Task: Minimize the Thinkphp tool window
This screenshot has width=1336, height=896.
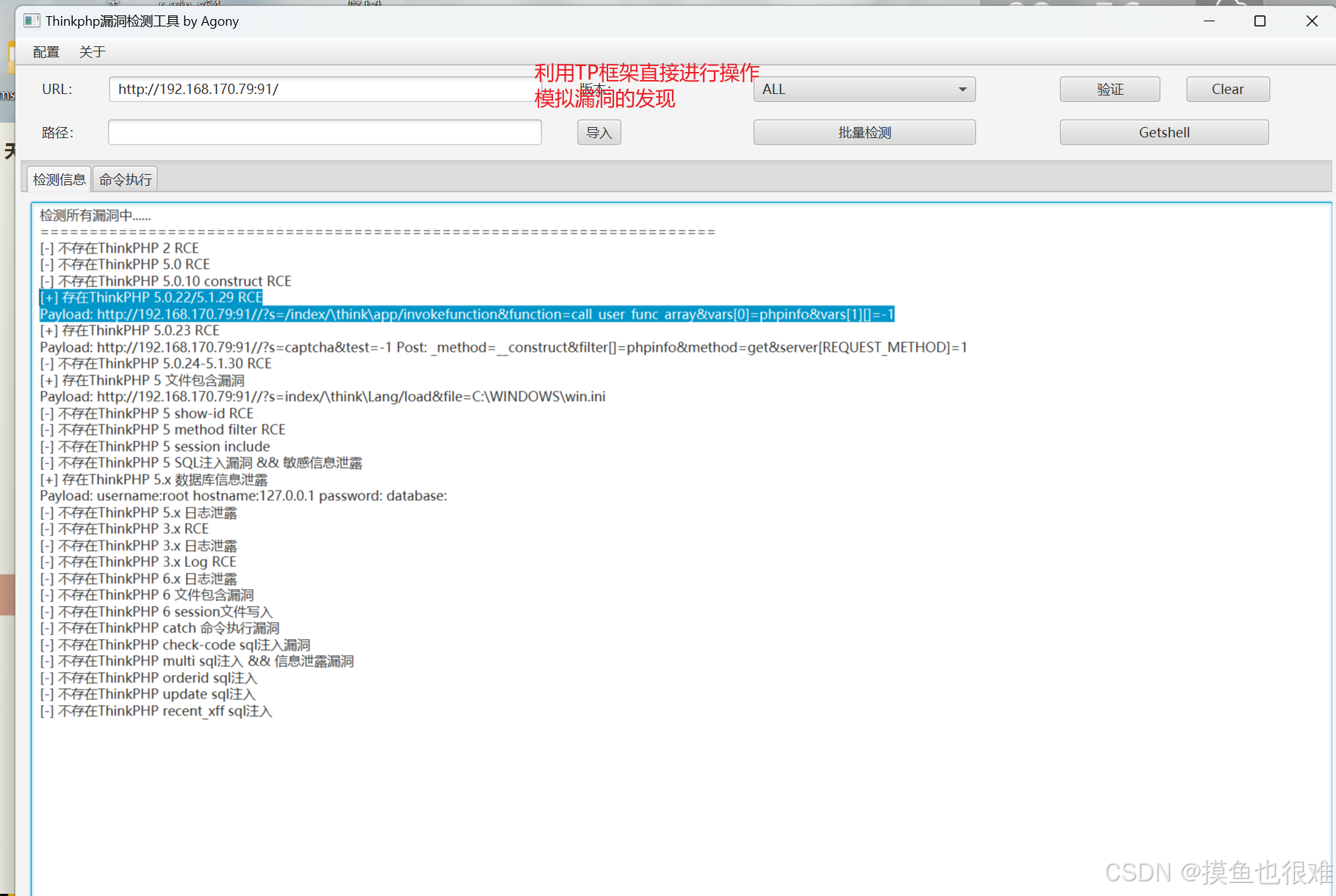Action: click(x=1209, y=21)
